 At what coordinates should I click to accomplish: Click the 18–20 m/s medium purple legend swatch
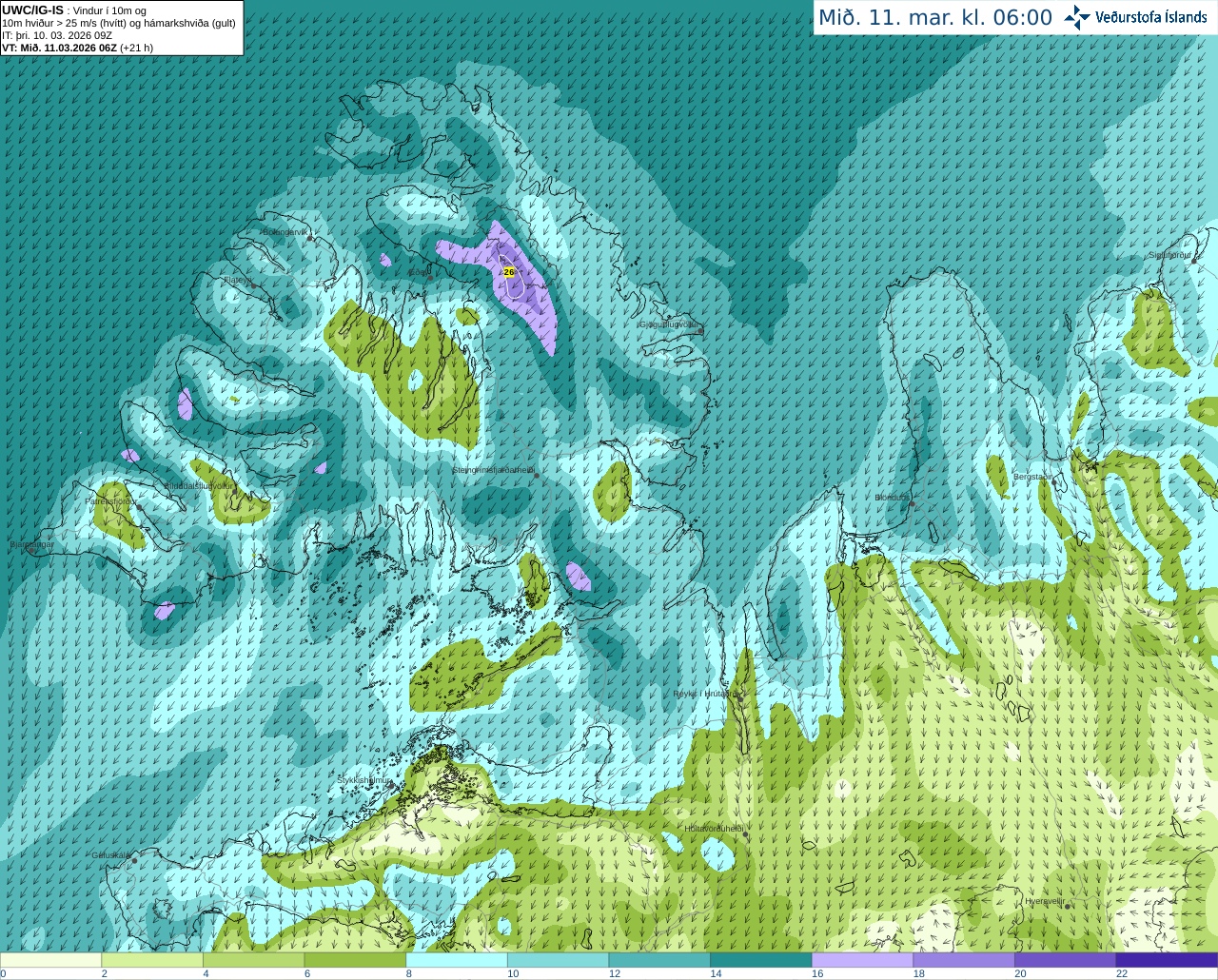pyautogui.click(x=964, y=960)
